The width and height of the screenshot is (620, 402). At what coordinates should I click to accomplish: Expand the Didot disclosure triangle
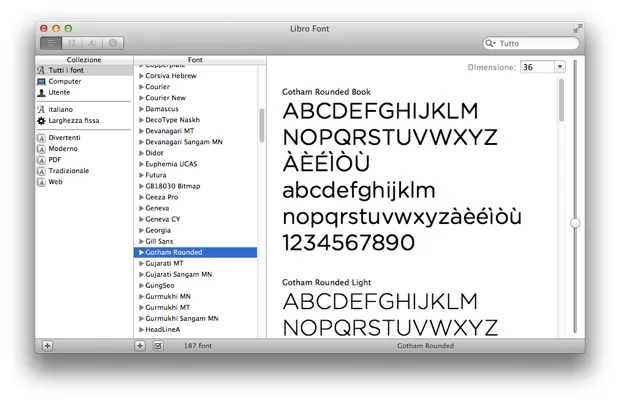141,153
